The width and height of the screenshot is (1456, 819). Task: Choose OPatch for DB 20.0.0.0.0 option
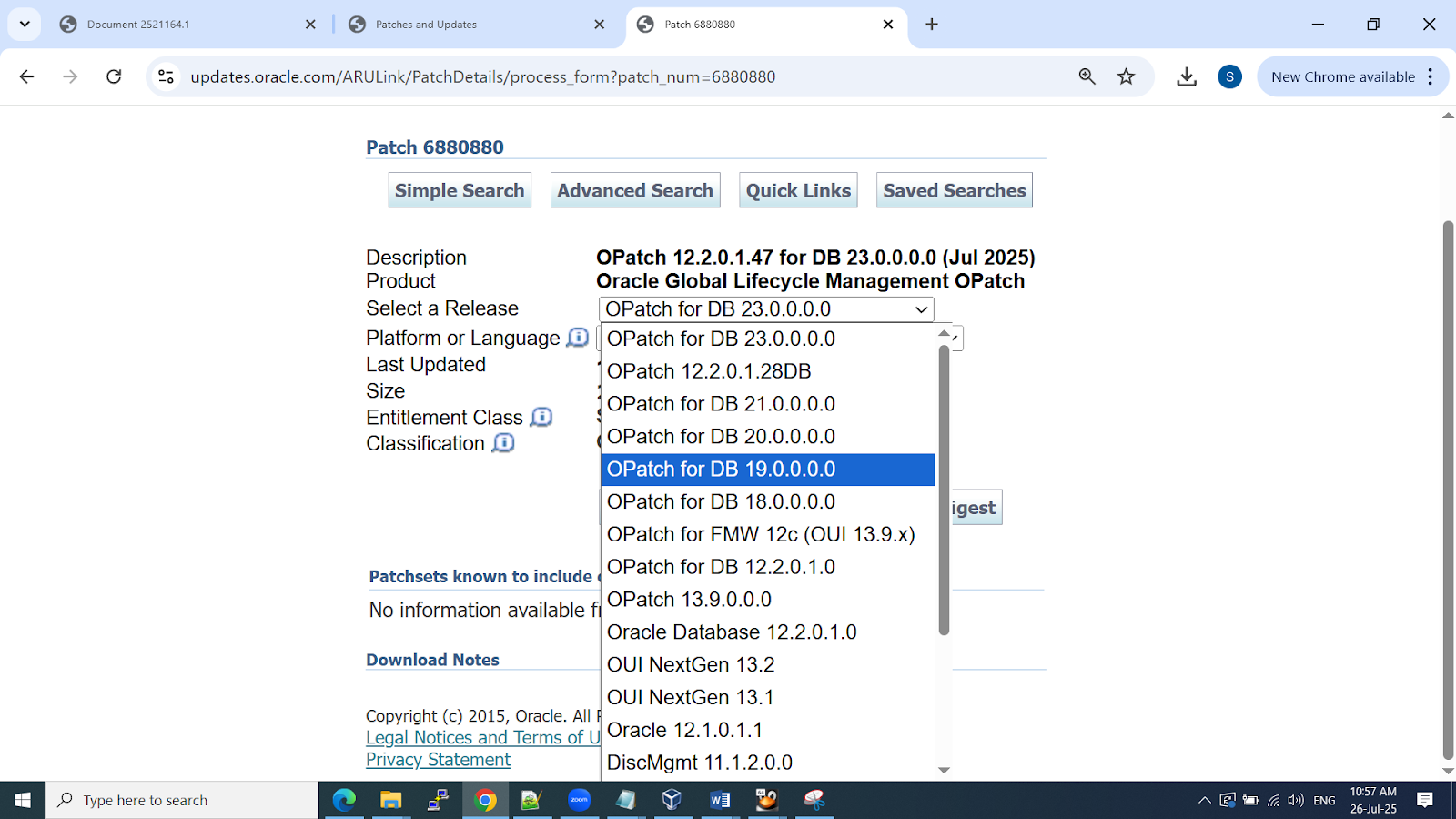[768, 437]
